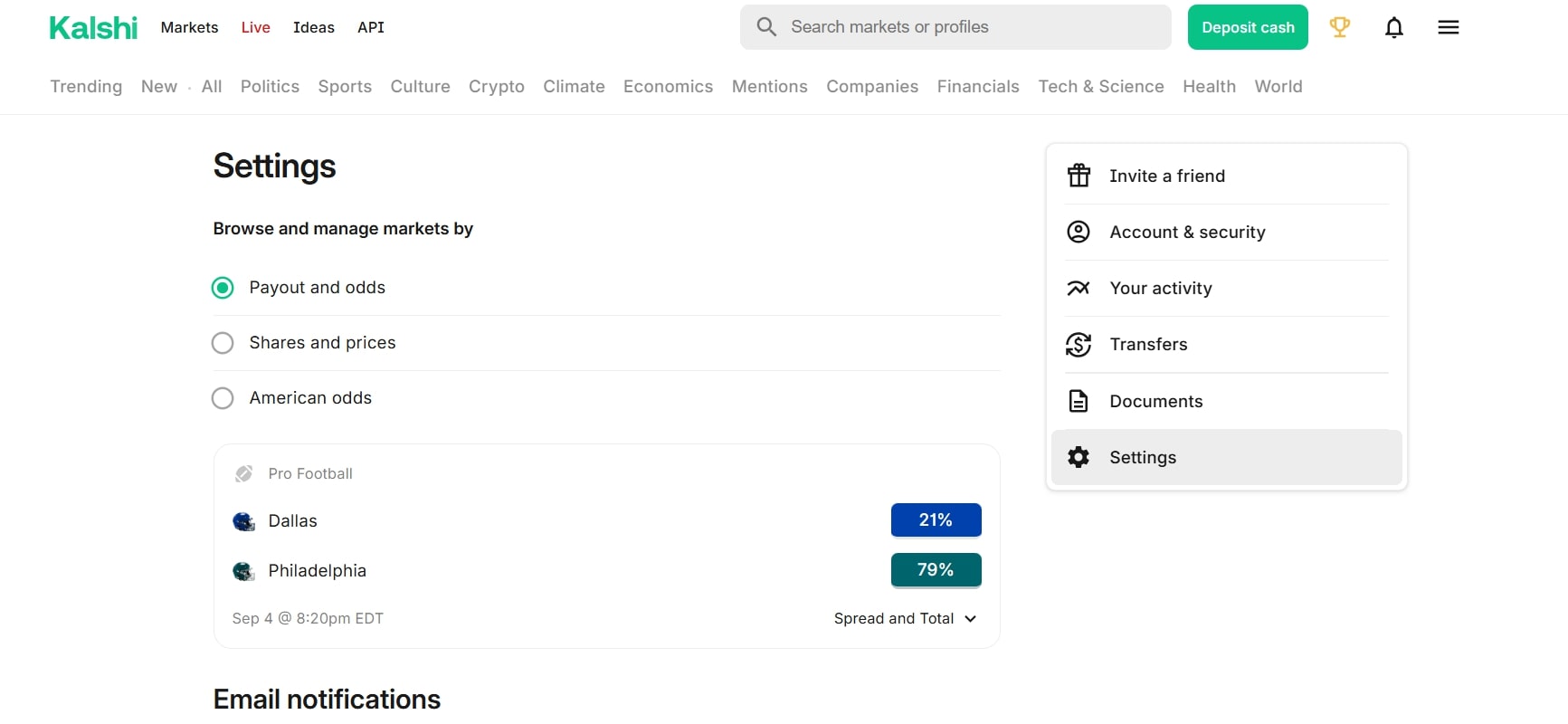The height and width of the screenshot is (724, 1568).
Task: Click the Transfers dollar icon
Action: point(1079,344)
